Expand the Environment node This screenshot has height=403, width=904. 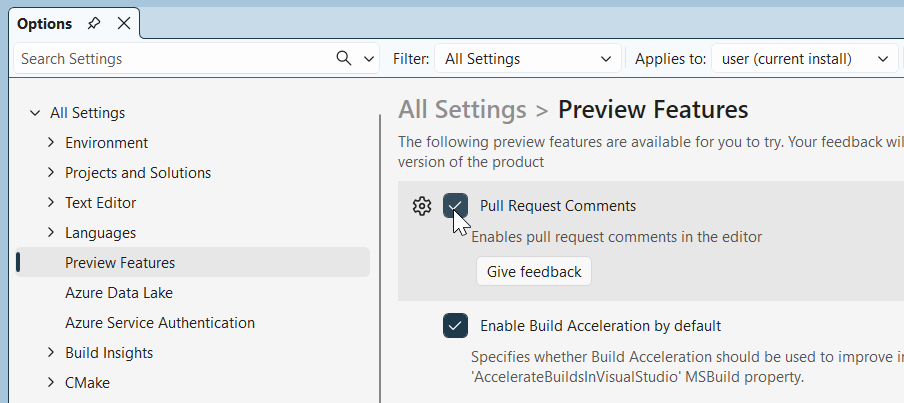(51, 143)
